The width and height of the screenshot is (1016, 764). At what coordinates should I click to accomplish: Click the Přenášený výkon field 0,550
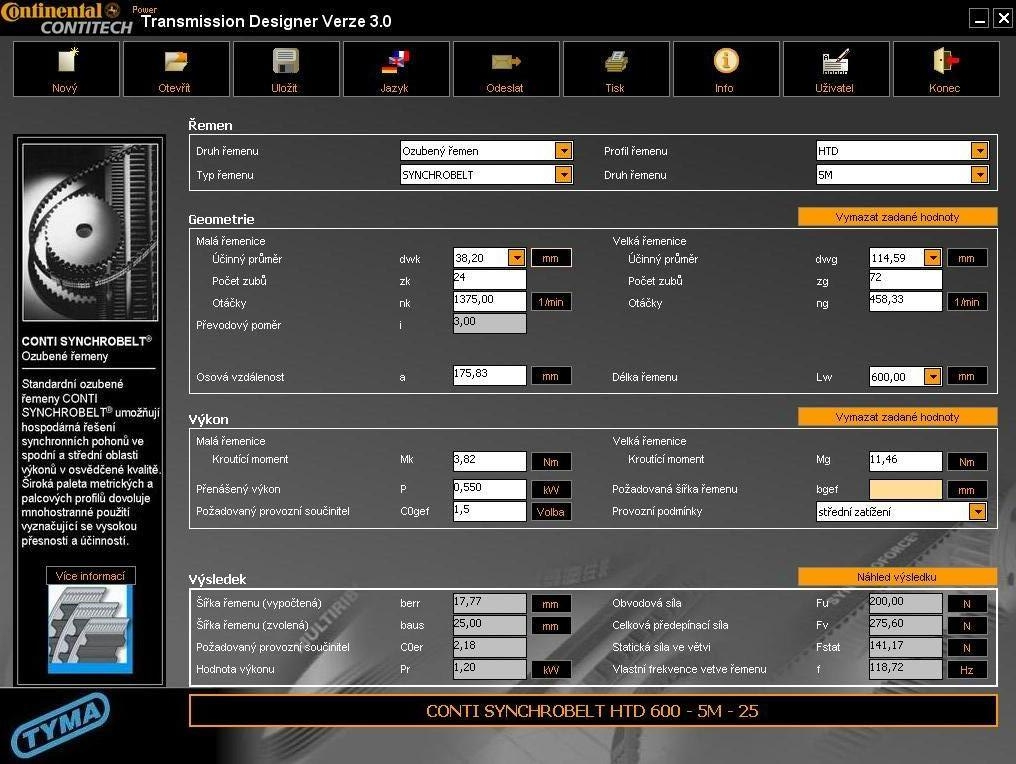click(490, 489)
